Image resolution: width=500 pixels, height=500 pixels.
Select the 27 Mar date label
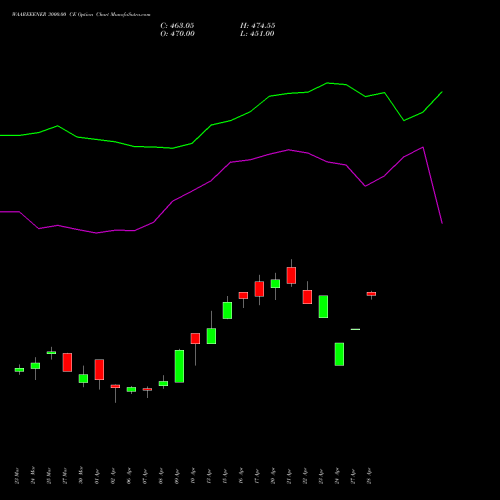(x=65, y=476)
